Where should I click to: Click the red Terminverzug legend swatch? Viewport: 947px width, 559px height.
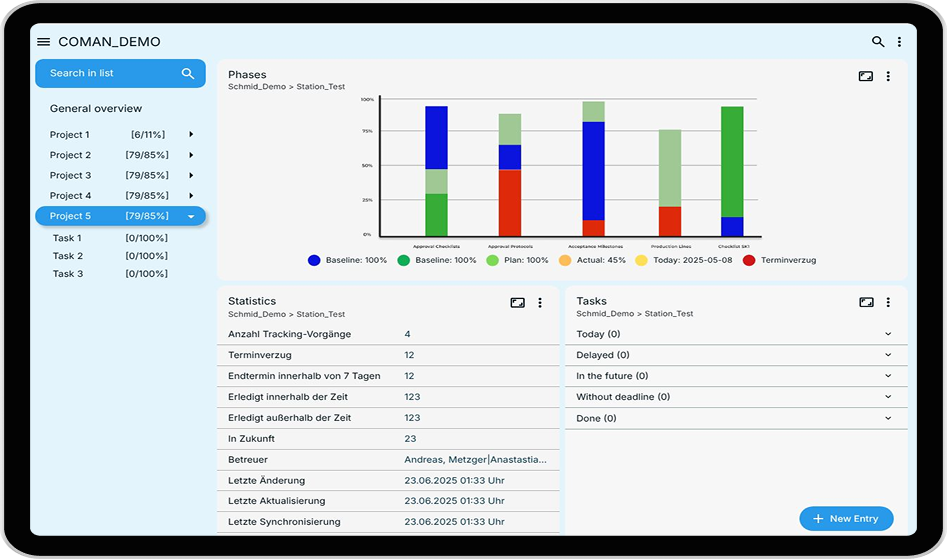pyautogui.click(x=749, y=260)
